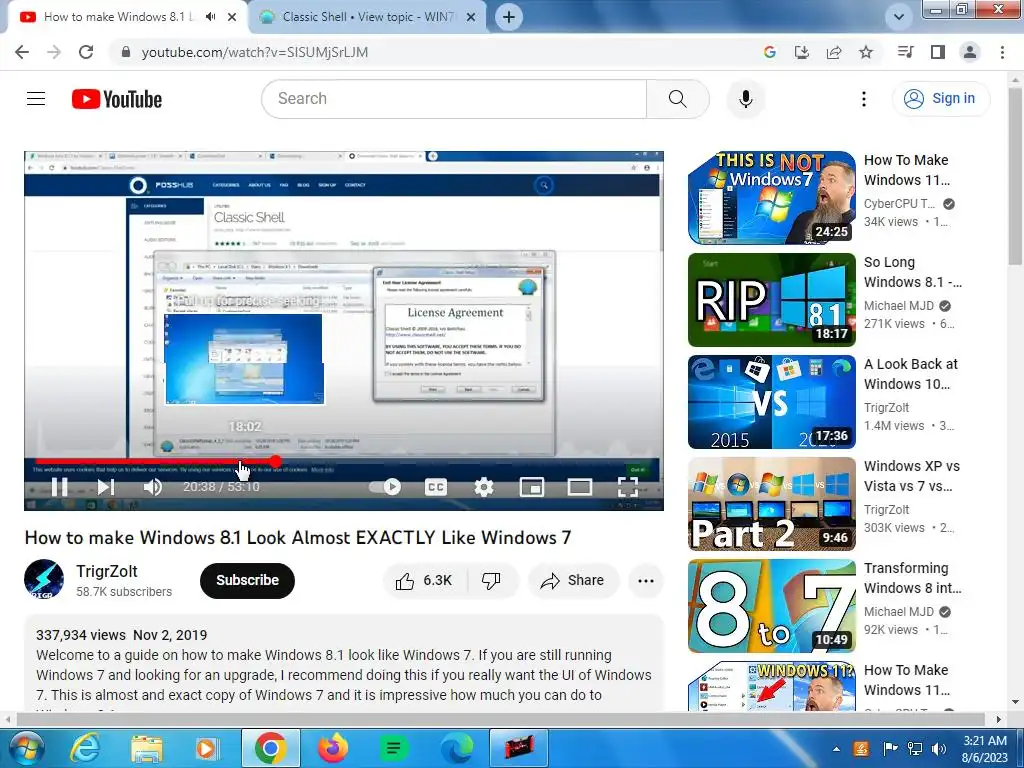Bookmark this page with star

pyautogui.click(x=866, y=52)
